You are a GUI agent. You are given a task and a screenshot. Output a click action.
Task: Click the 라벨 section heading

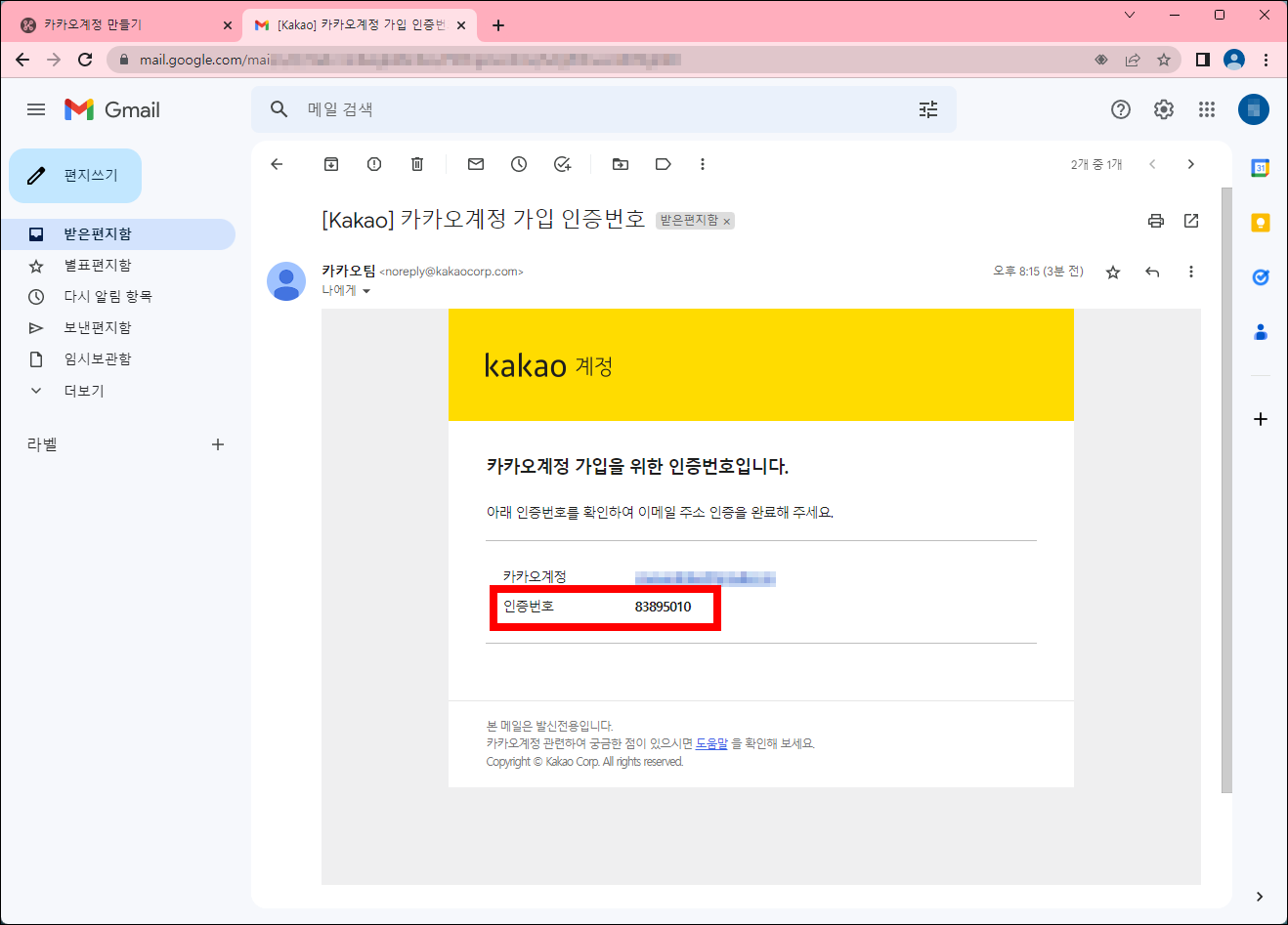(x=42, y=444)
